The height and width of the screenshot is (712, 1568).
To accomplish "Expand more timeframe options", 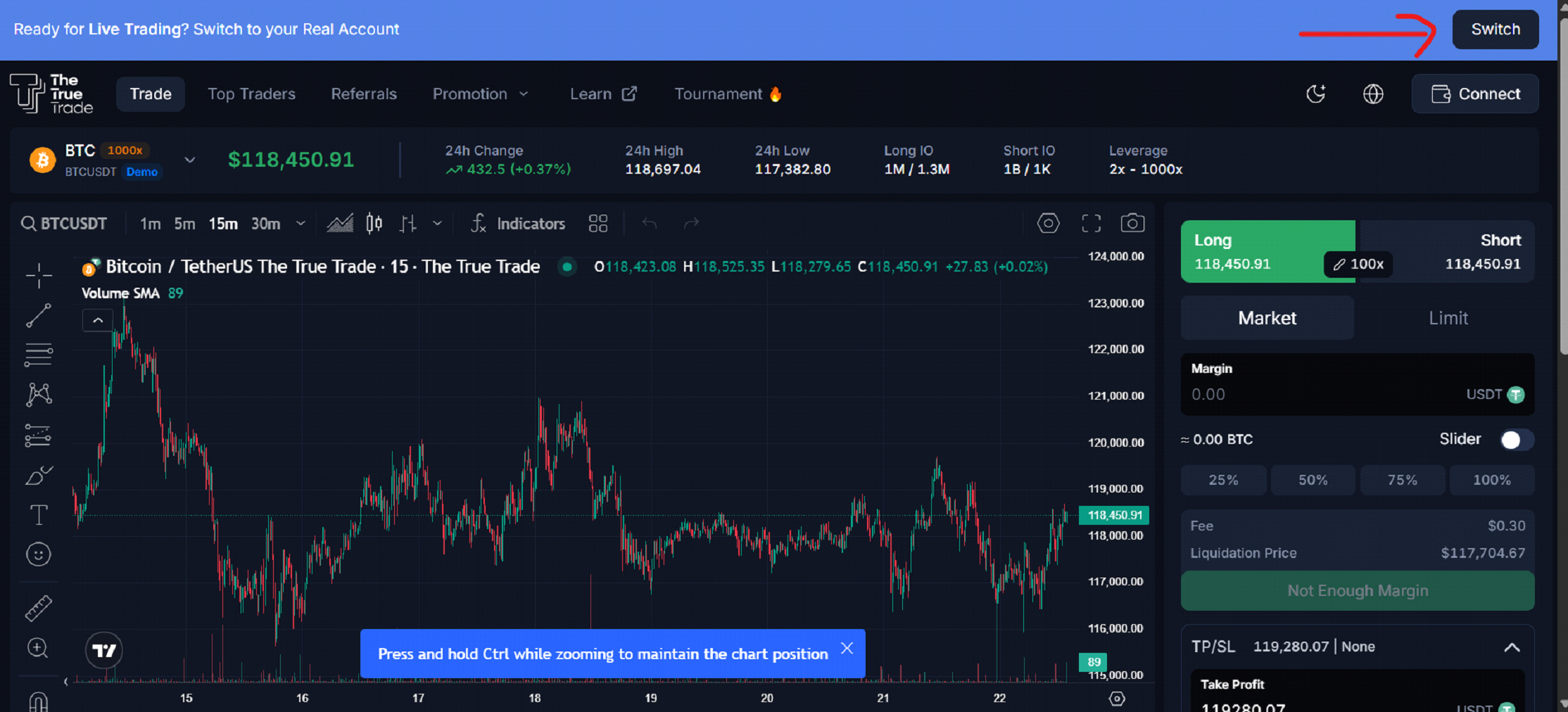I will coord(301,224).
